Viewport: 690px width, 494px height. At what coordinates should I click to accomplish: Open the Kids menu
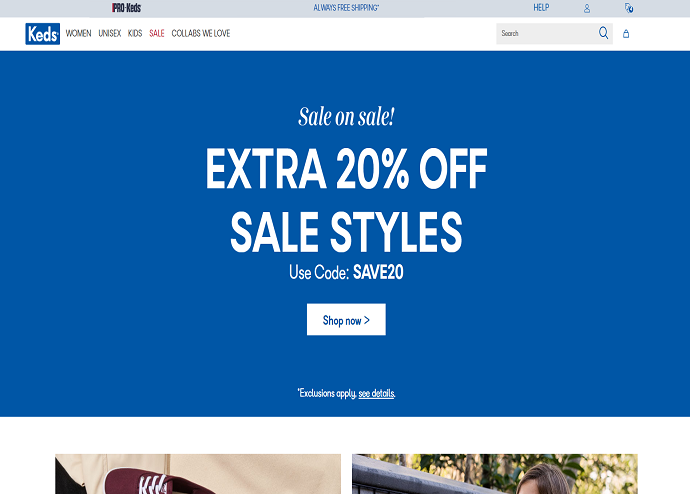[x=135, y=33]
